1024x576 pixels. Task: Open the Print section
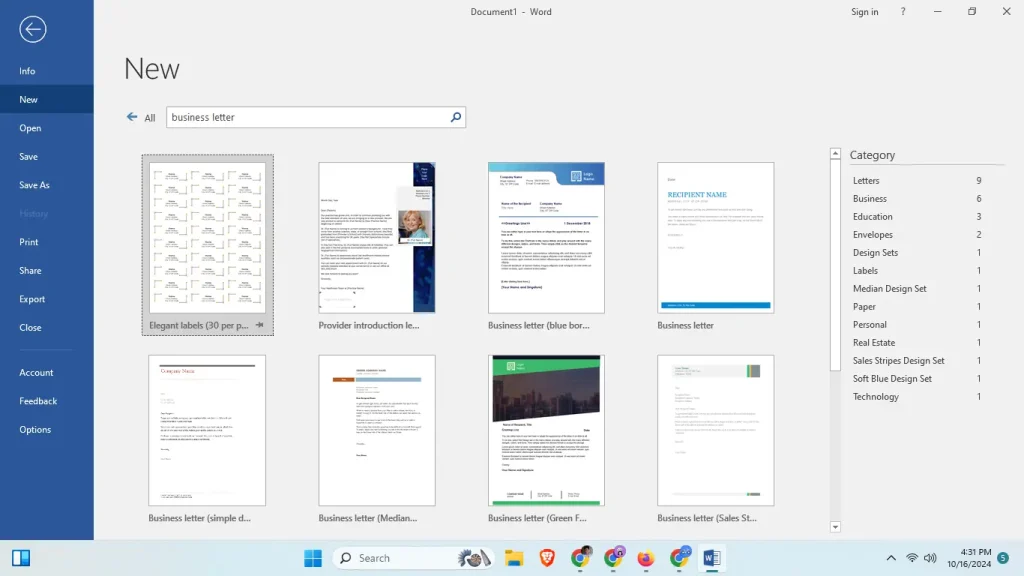pyautogui.click(x=30, y=242)
